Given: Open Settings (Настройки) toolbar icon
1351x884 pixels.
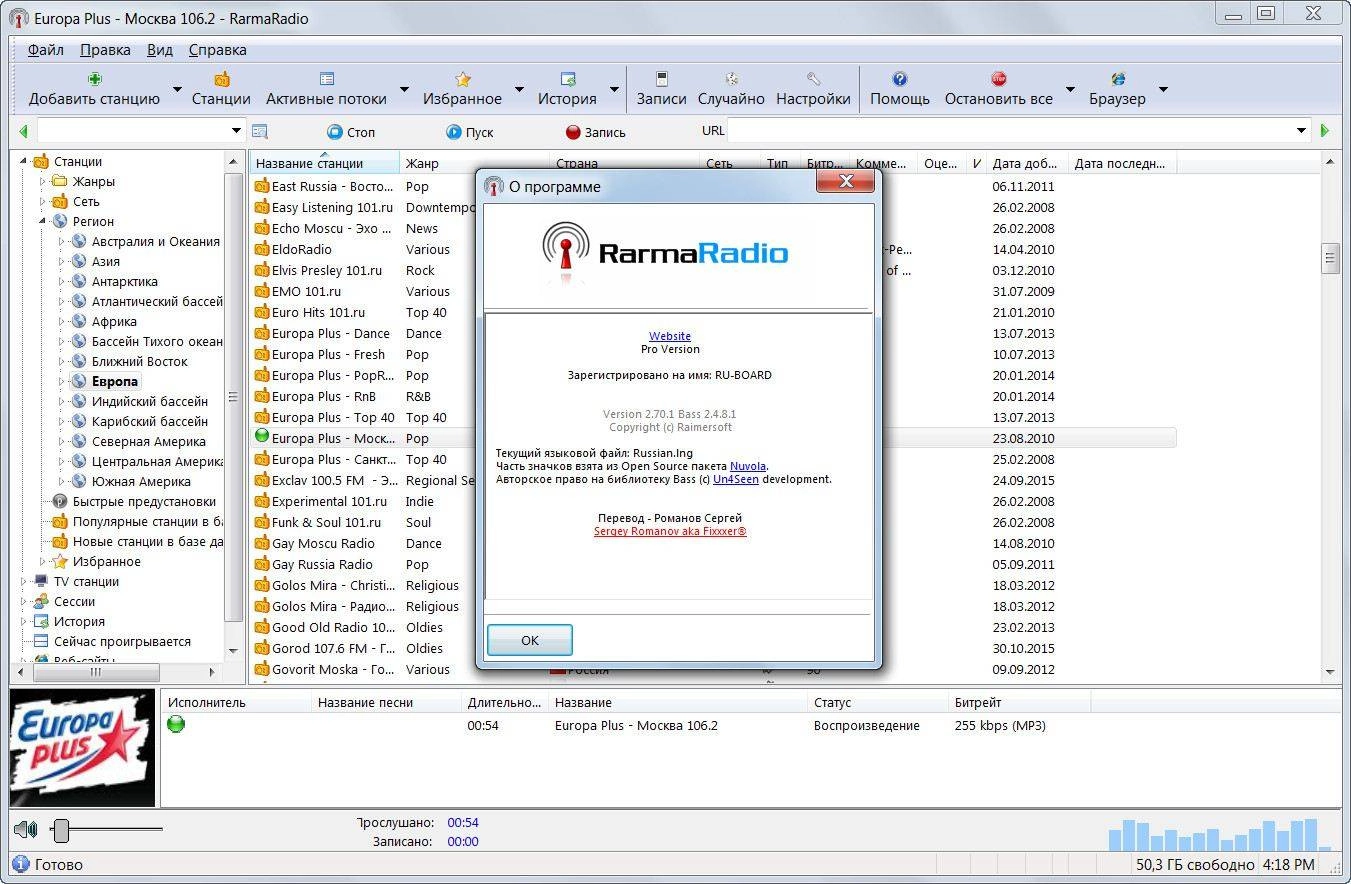Looking at the screenshot, I should coord(813,88).
